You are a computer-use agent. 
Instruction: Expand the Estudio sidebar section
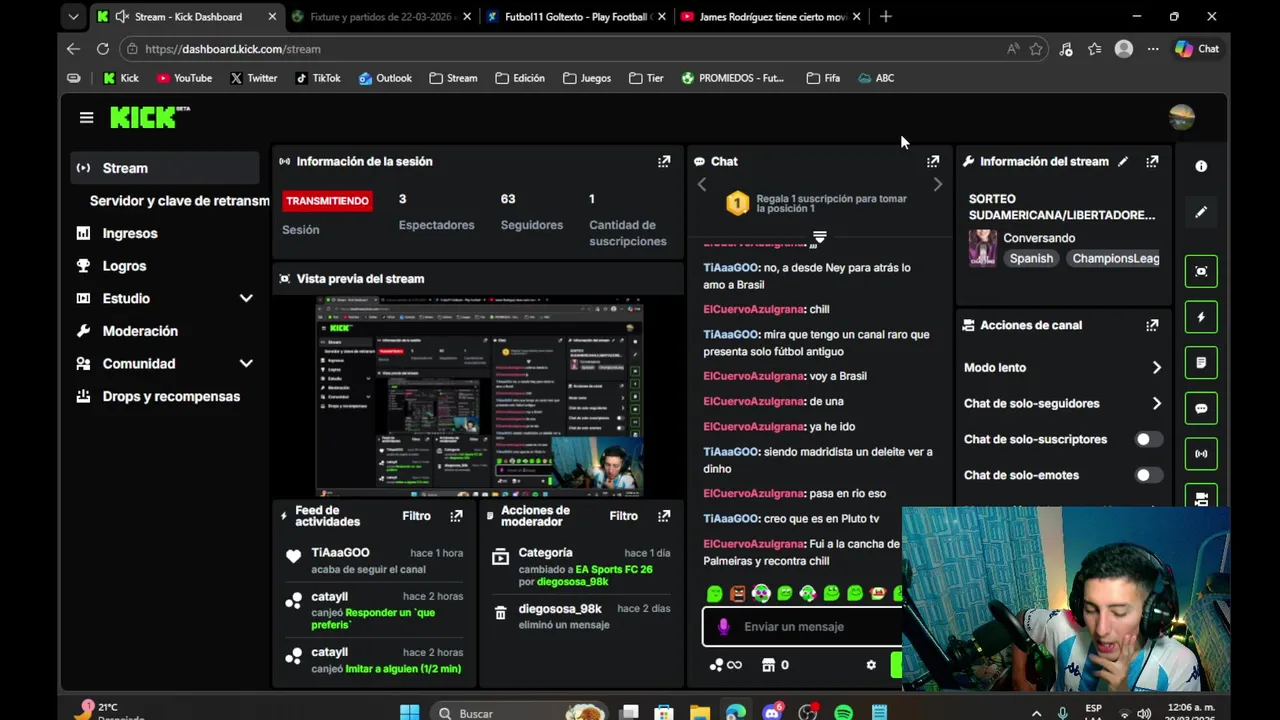click(246, 298)
